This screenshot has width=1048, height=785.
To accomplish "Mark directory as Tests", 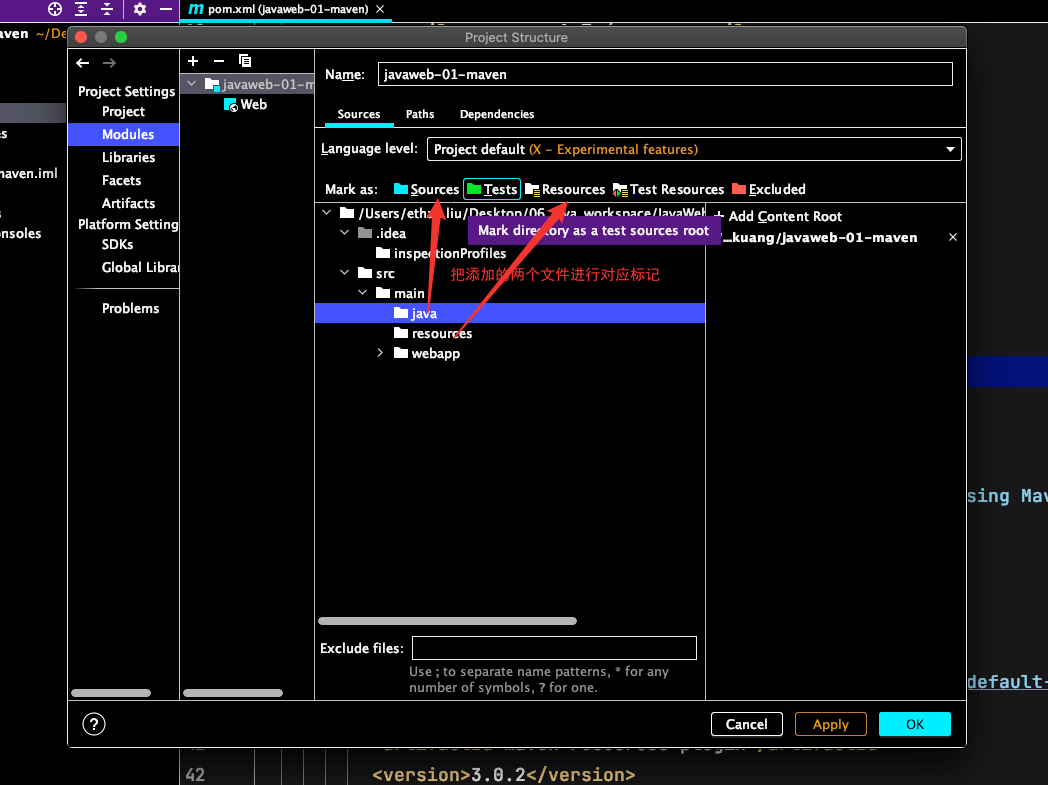I will [x=492, y=189].
